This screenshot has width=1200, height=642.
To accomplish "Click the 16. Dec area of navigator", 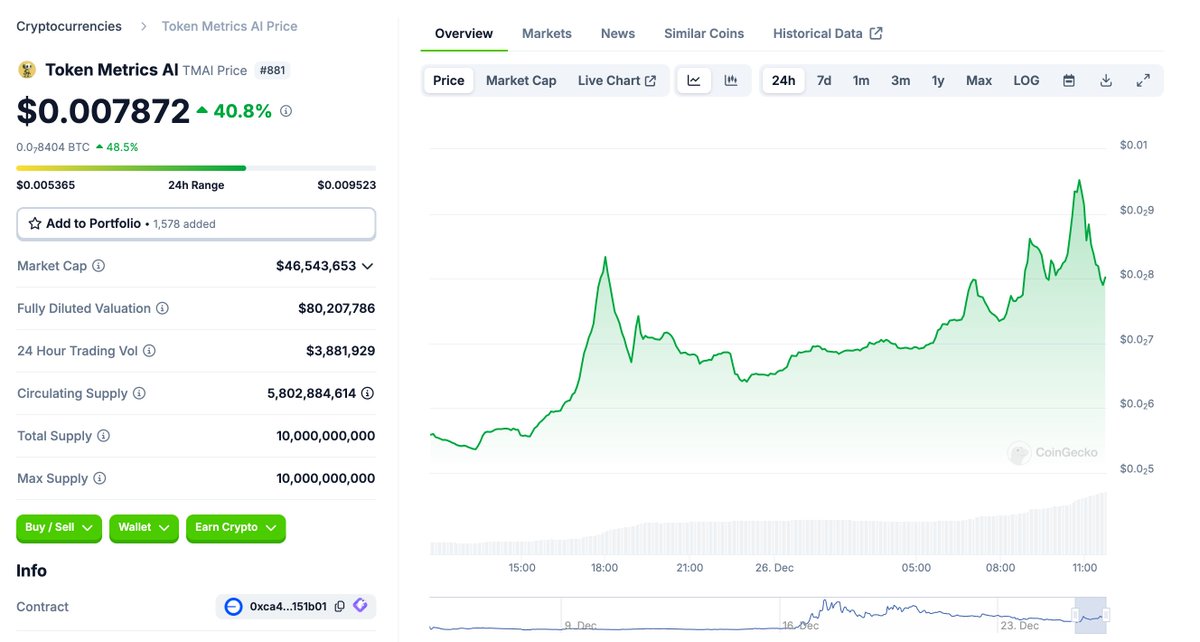I will (800, 625).
